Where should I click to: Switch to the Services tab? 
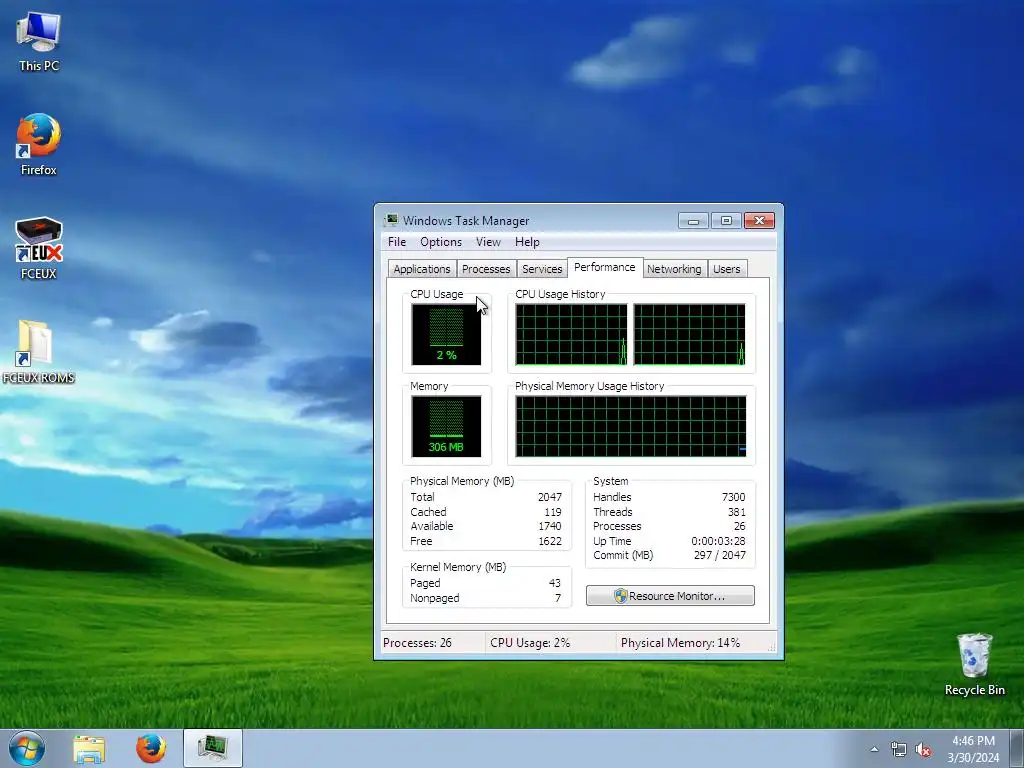(542, 269)
